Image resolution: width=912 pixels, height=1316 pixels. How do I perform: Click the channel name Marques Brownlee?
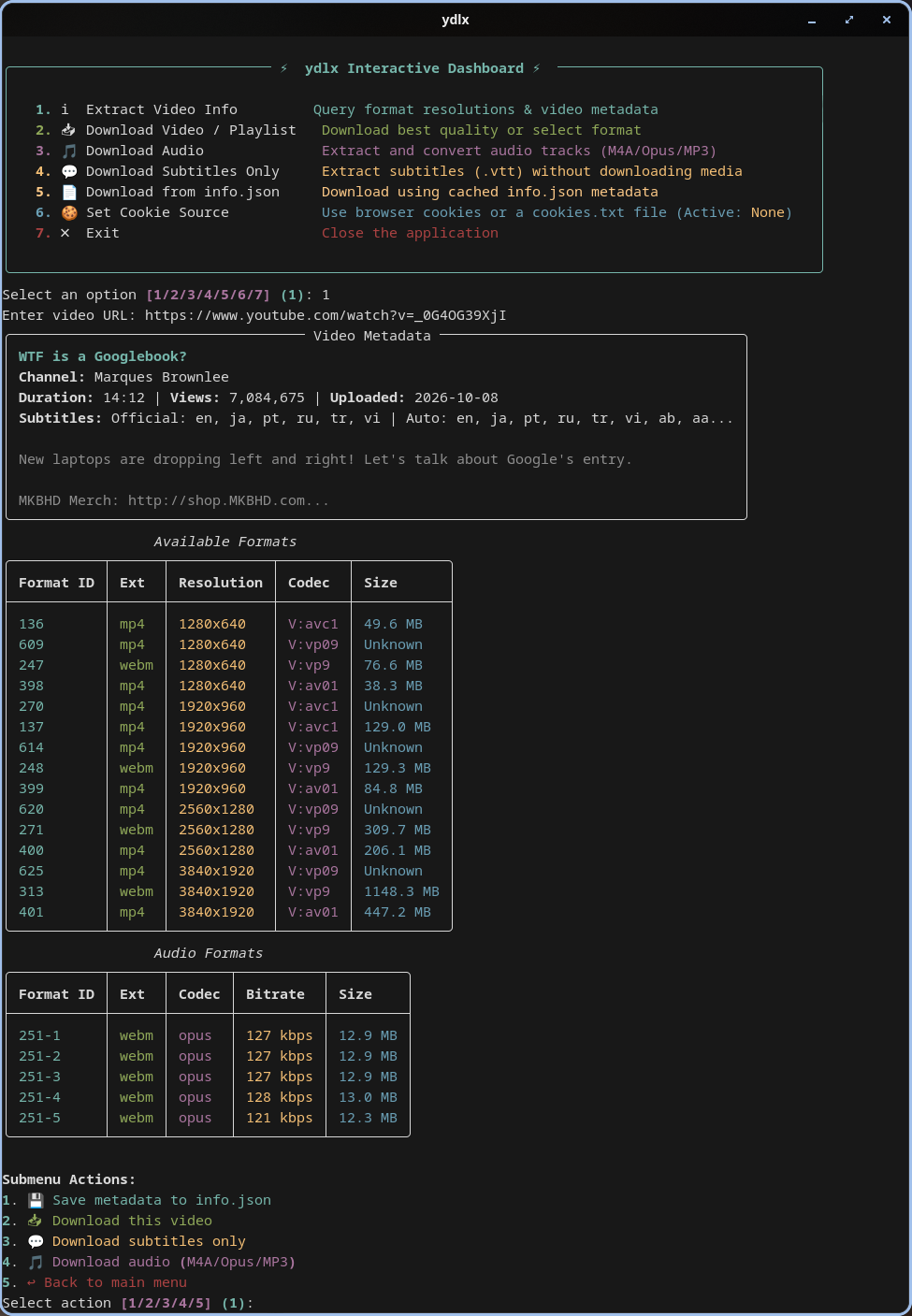pyautogui.click(x=162, y=377)
